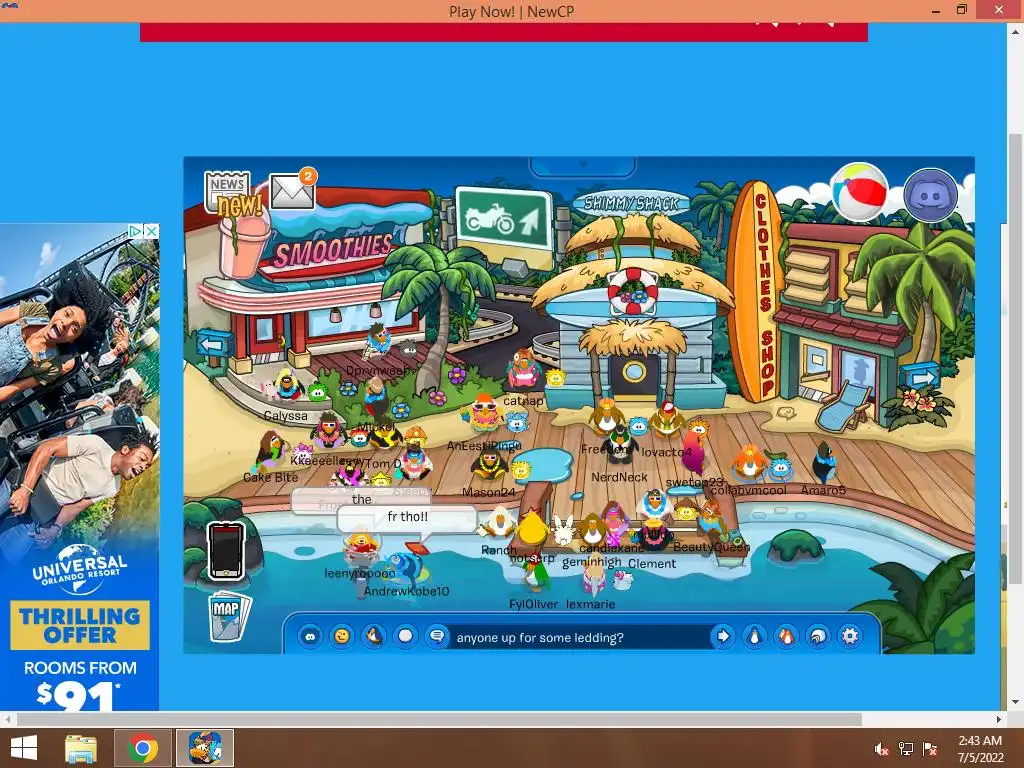Open the News newspaper icon
Image resolution: width=1024 pixels, height=768 pixels.
pyautogui.click(x=229, y=193)
